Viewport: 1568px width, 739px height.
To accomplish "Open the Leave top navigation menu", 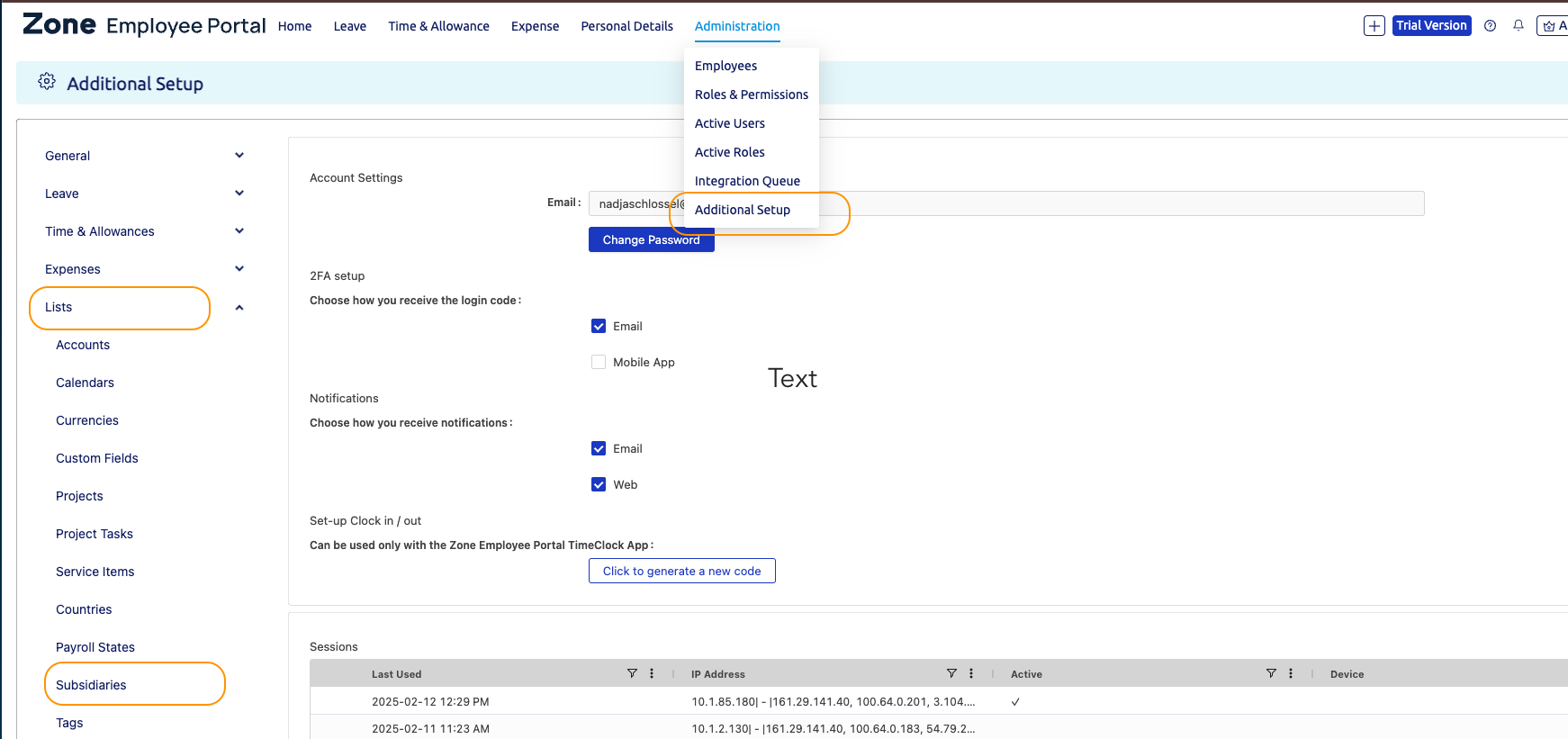I will tap(349, 26).
